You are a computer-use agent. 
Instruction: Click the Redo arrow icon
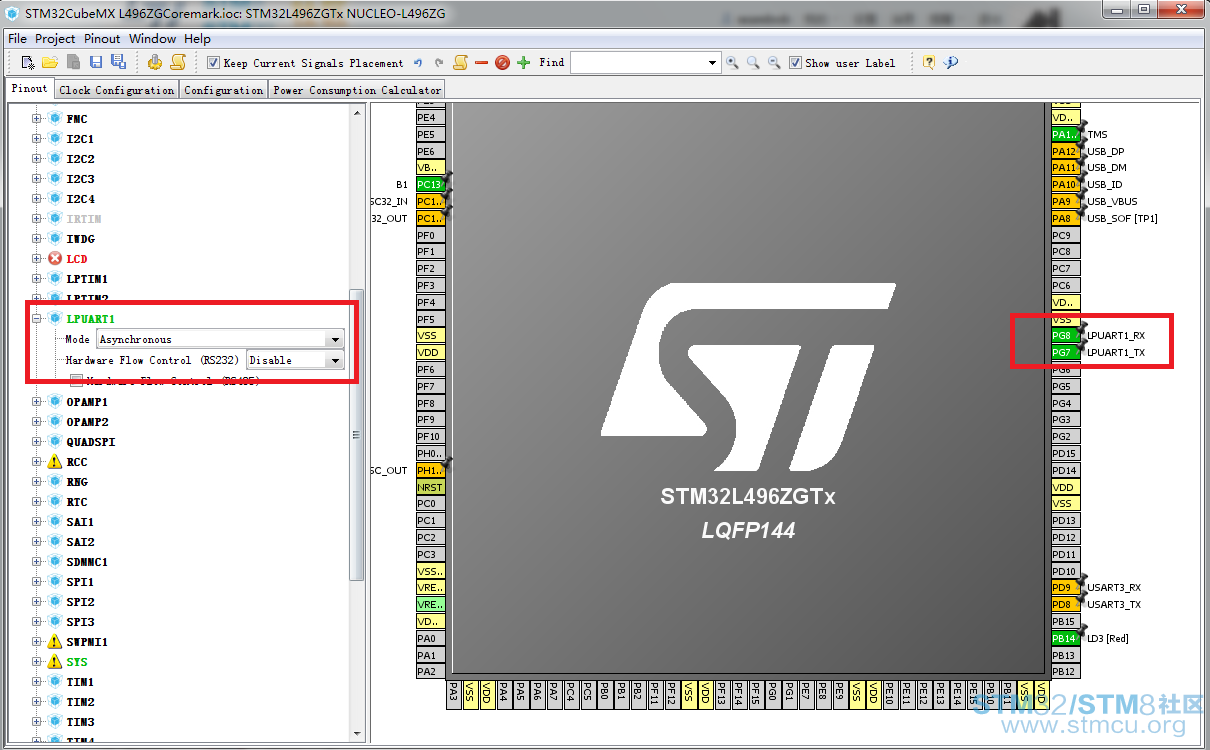pyautogui.click(x=439, y=62)
